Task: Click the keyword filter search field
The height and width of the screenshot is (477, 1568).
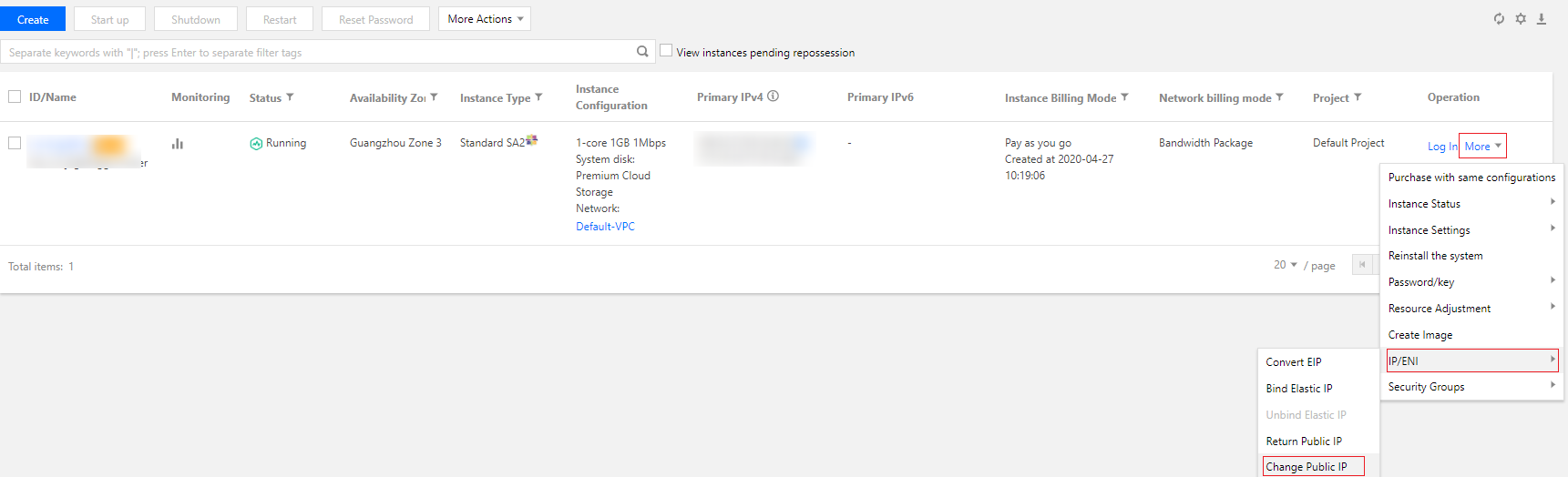Action: click(319, 52)
